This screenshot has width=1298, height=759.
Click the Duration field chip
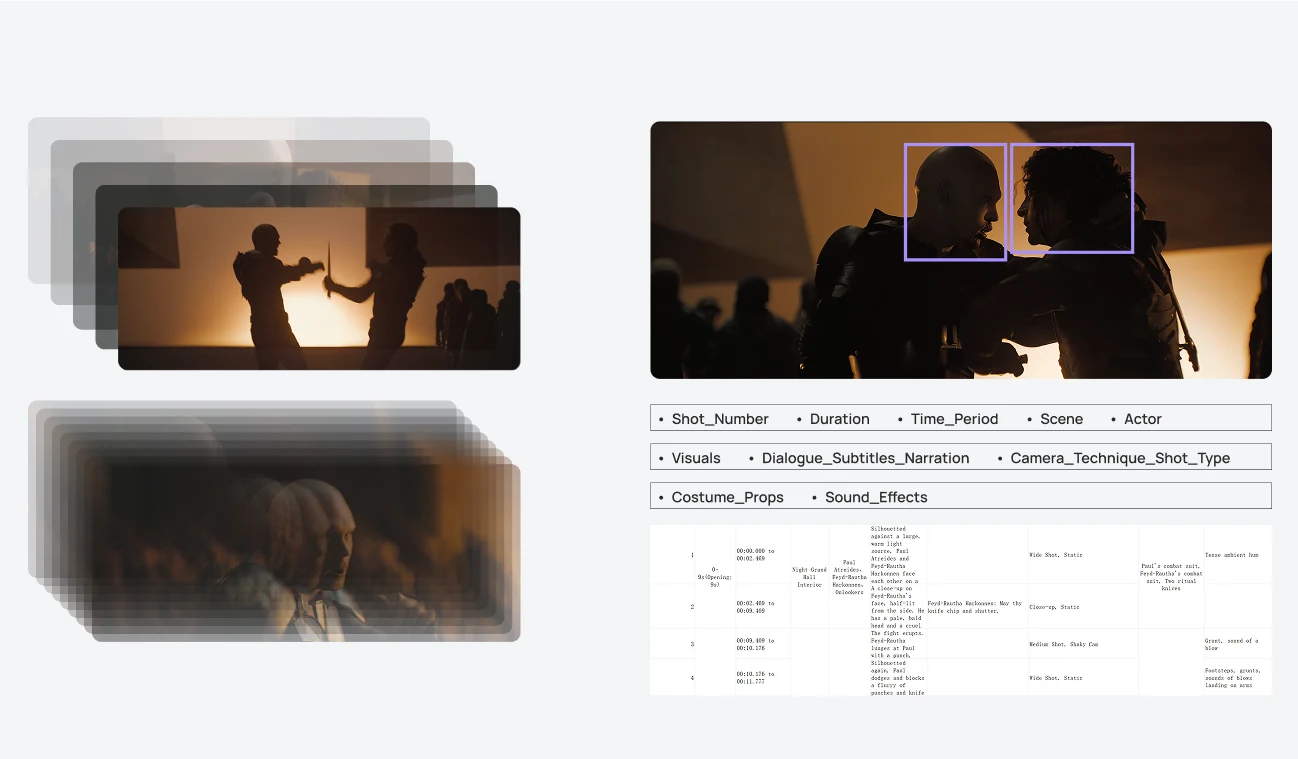tap(839, 418)
